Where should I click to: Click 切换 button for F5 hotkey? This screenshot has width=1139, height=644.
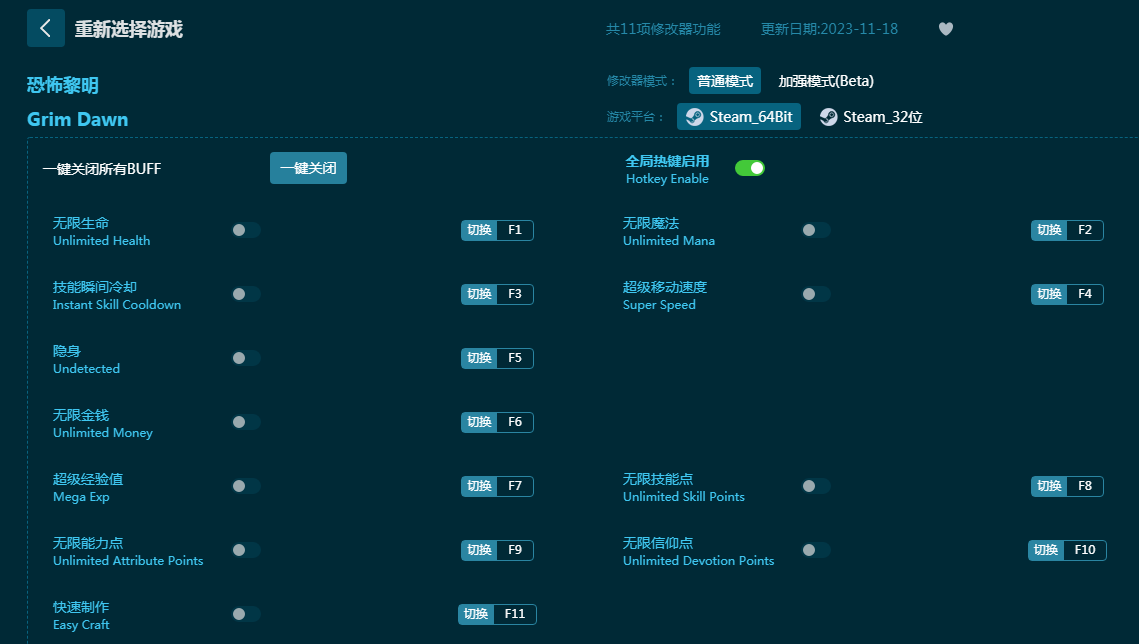479,358
